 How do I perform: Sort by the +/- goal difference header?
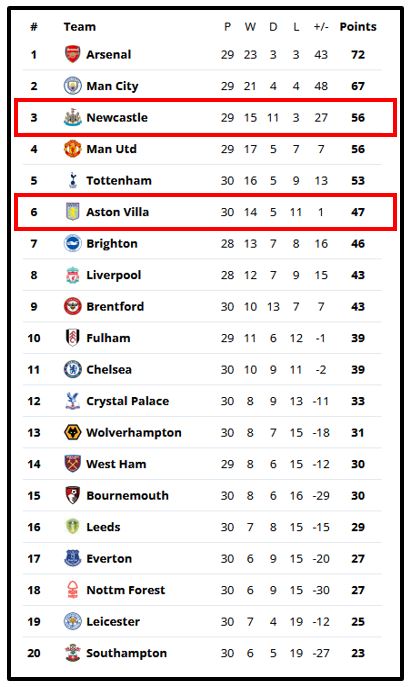click(x=321, y=27)
